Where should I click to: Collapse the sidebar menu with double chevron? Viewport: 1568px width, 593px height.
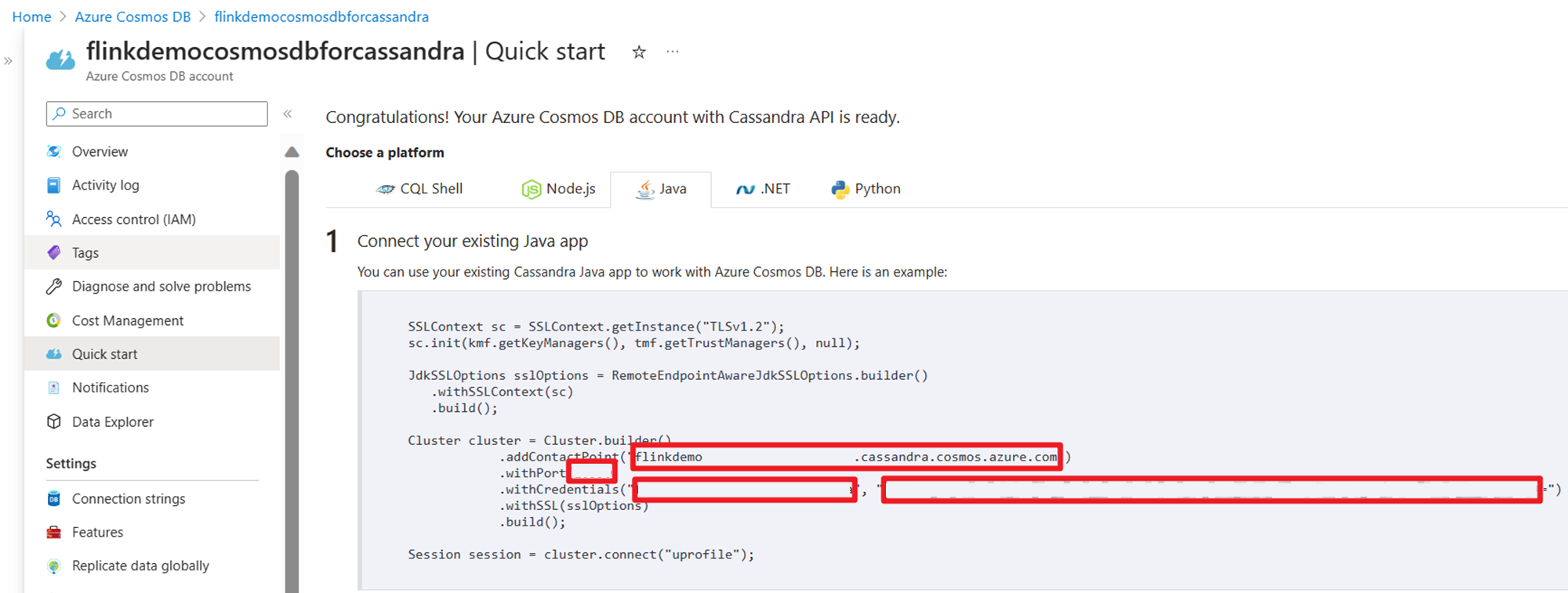coord(288,114)
